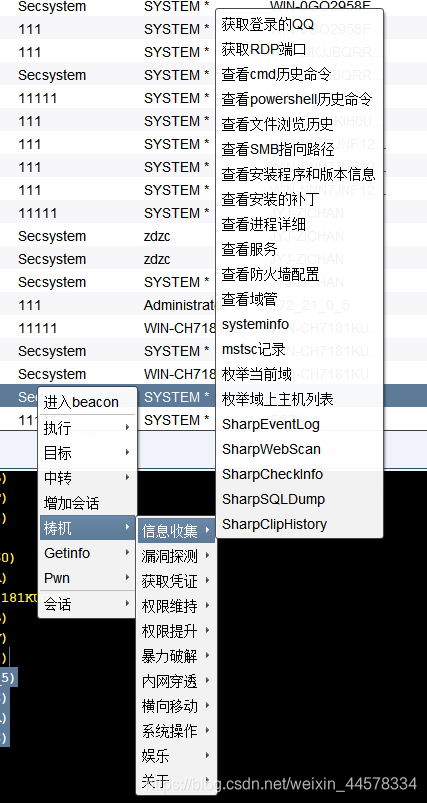Expand 关于 submenu
The image size is (427, 803).
tap(176, 781)
